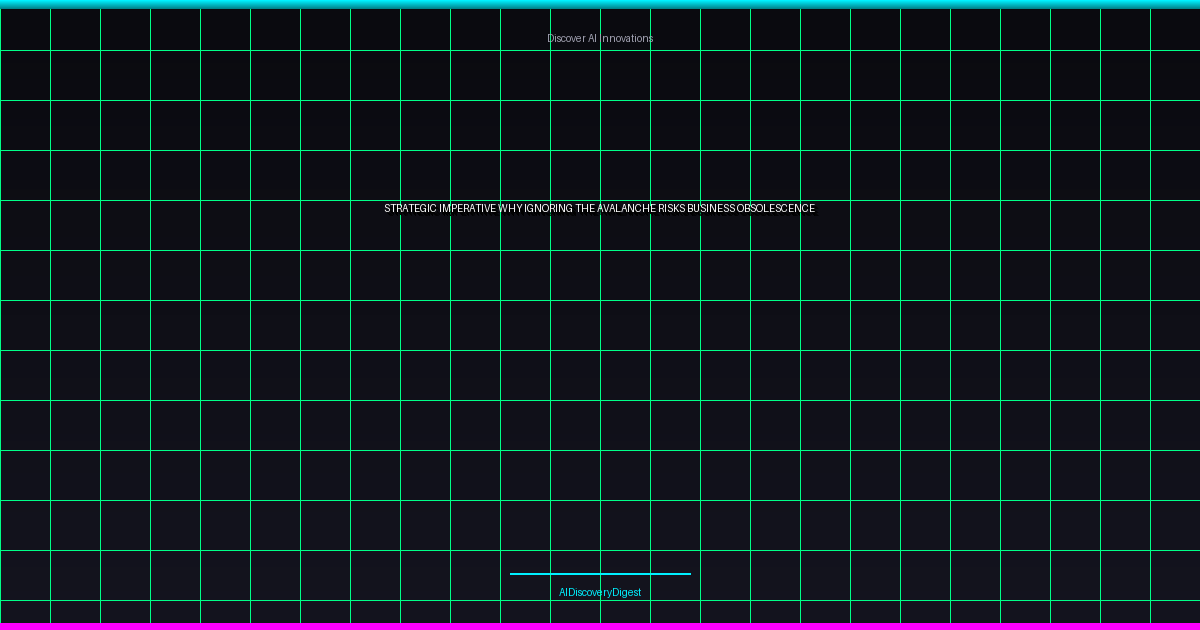
Task: Click the word IMPERATIVE in the headline
Action: (x=468, y=208)
